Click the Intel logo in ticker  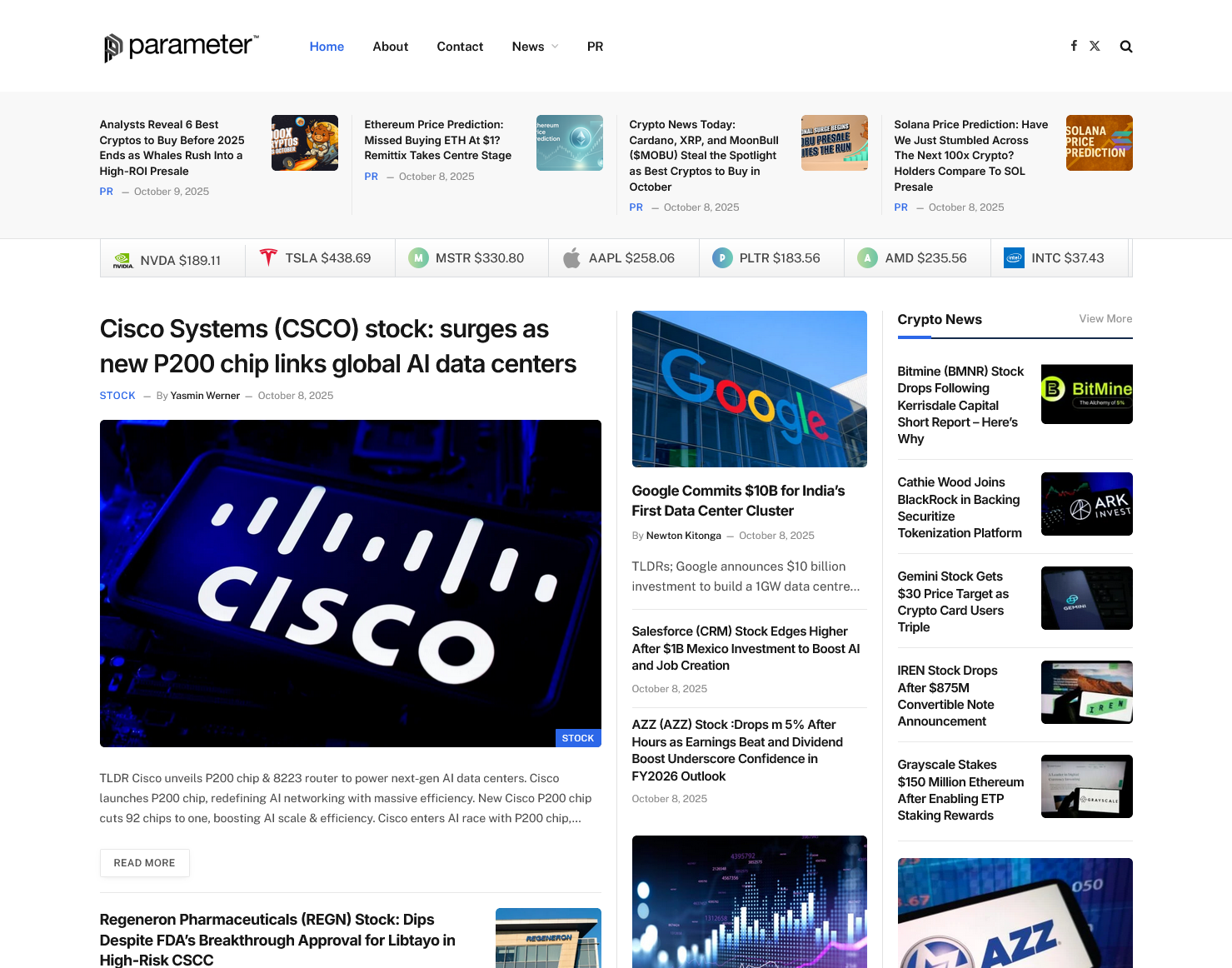(x=1014, y=258)
